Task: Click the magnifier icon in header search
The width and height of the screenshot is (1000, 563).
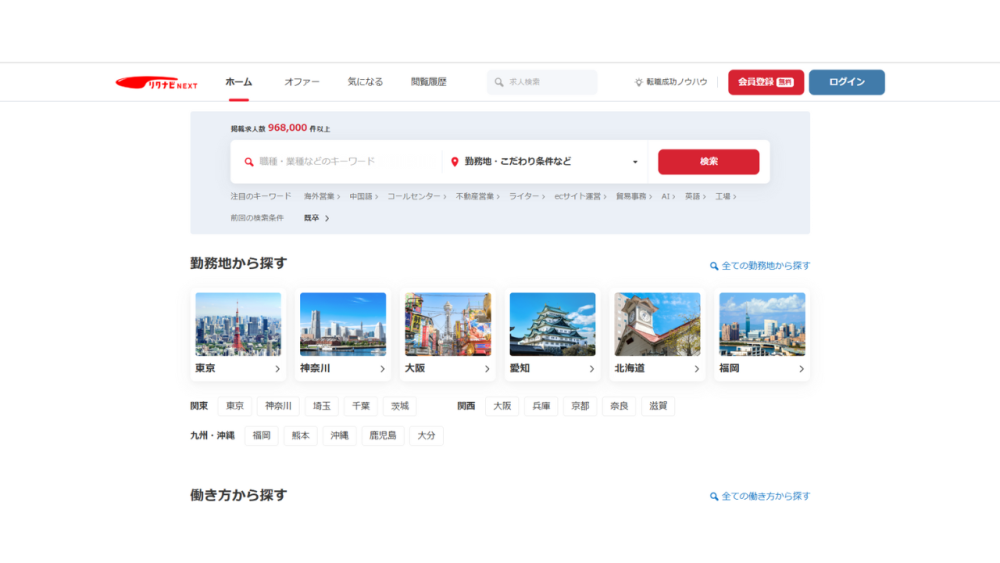Action: [x=499, y=82]
